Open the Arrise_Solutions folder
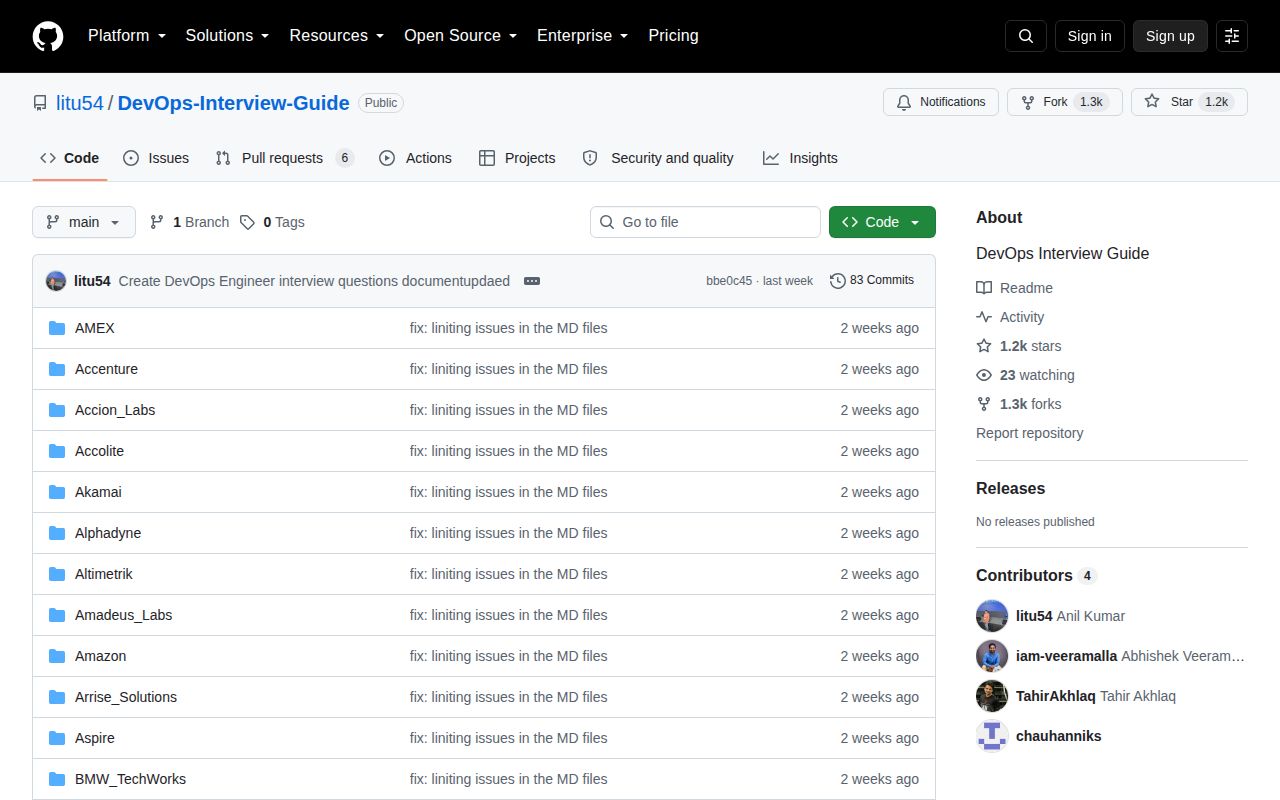 (126, 697)
